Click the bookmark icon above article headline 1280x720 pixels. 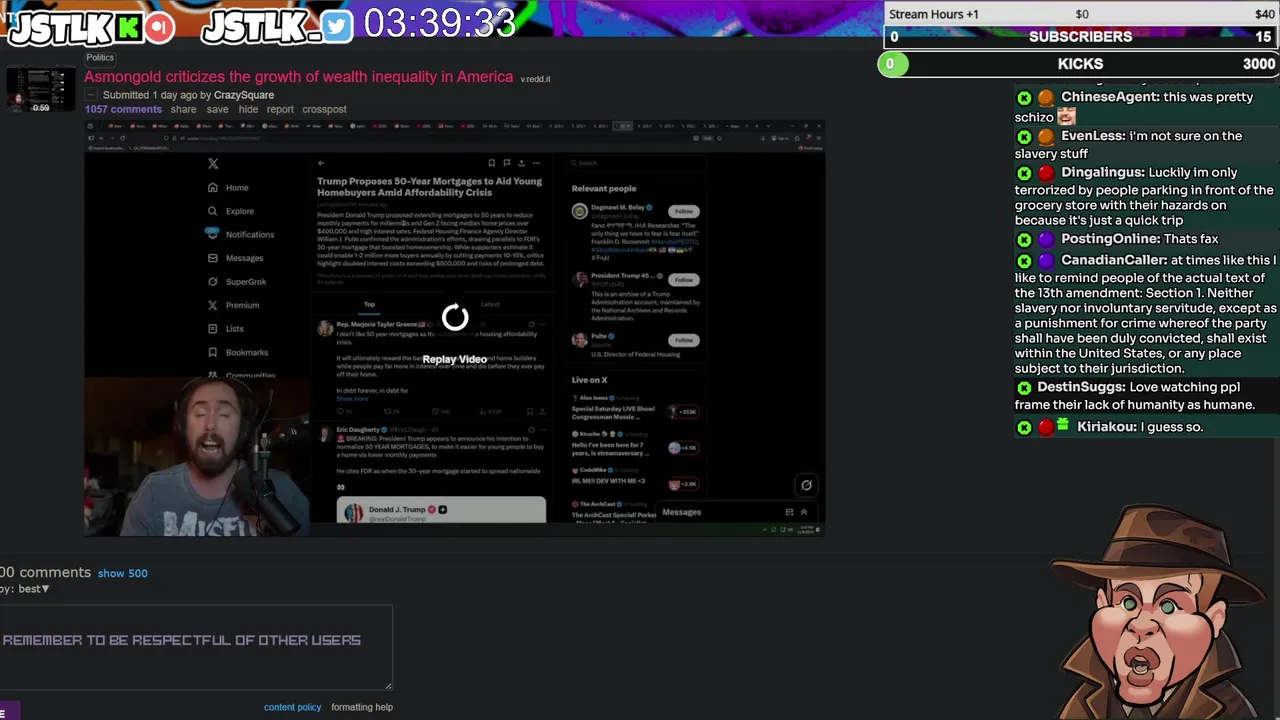[x=491, y=163]
